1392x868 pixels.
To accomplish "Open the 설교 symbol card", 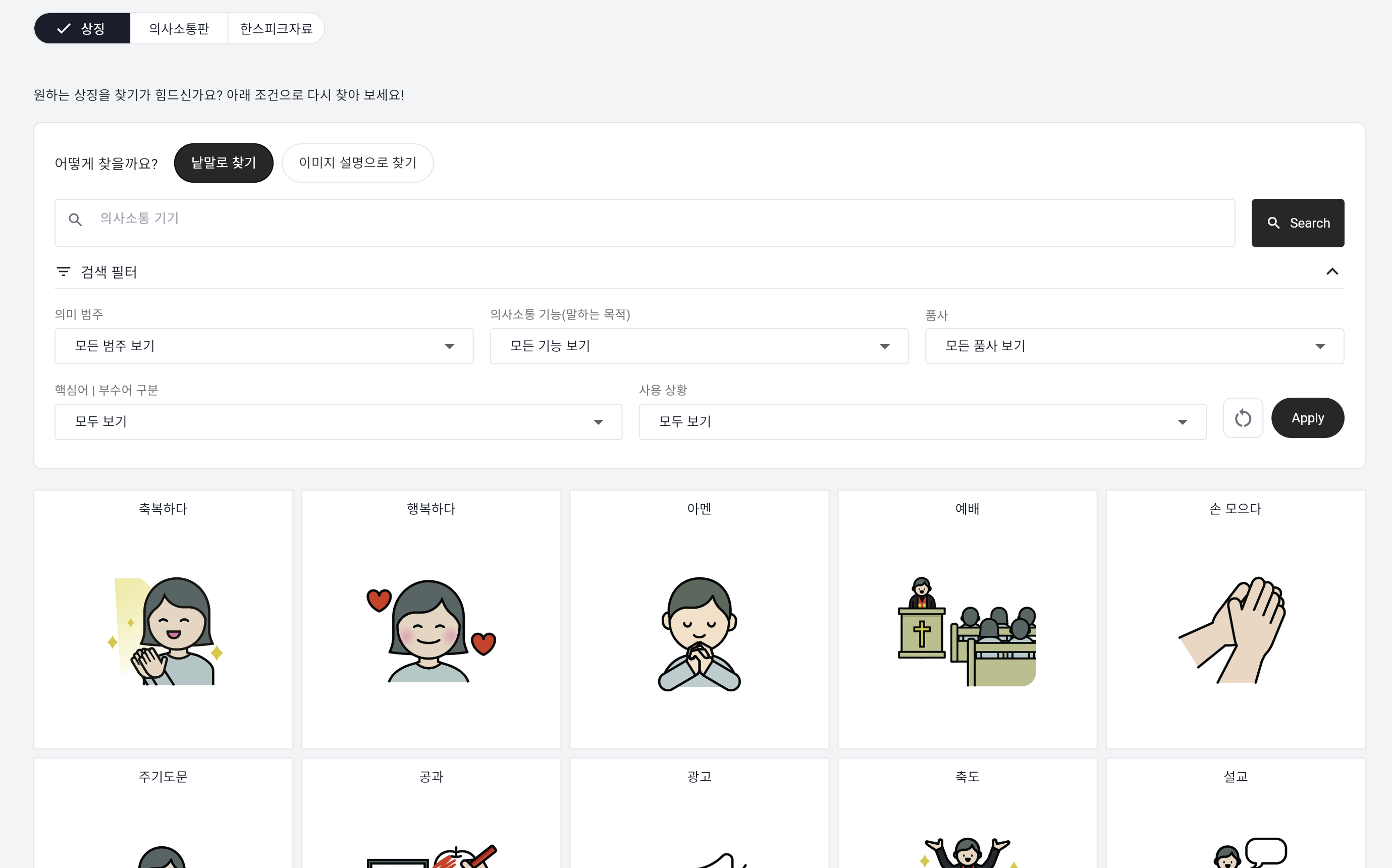I will coord(1236,813).
